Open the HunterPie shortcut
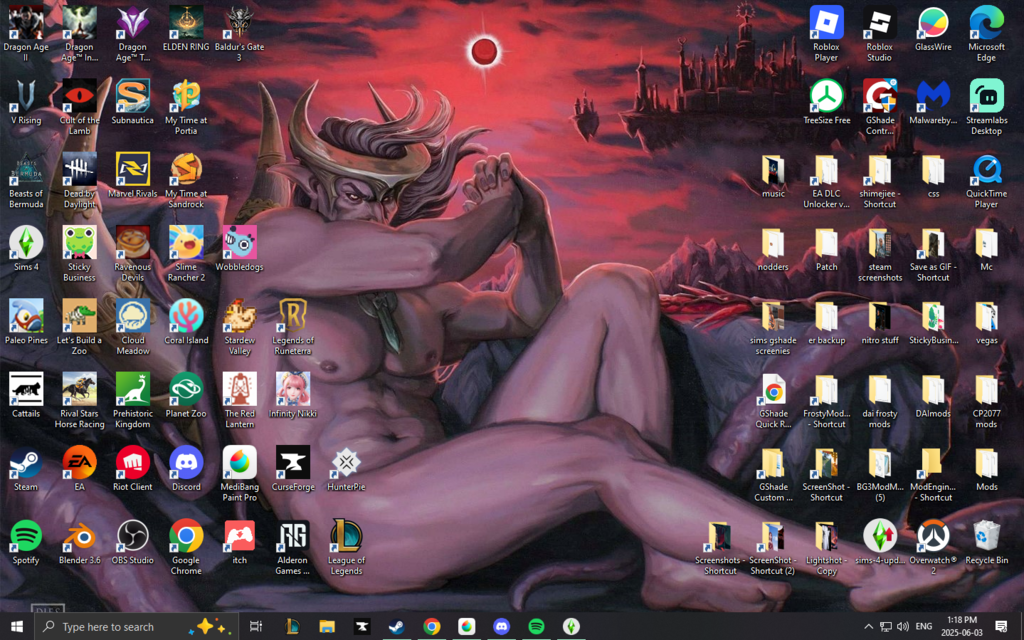 pos(346,468)
